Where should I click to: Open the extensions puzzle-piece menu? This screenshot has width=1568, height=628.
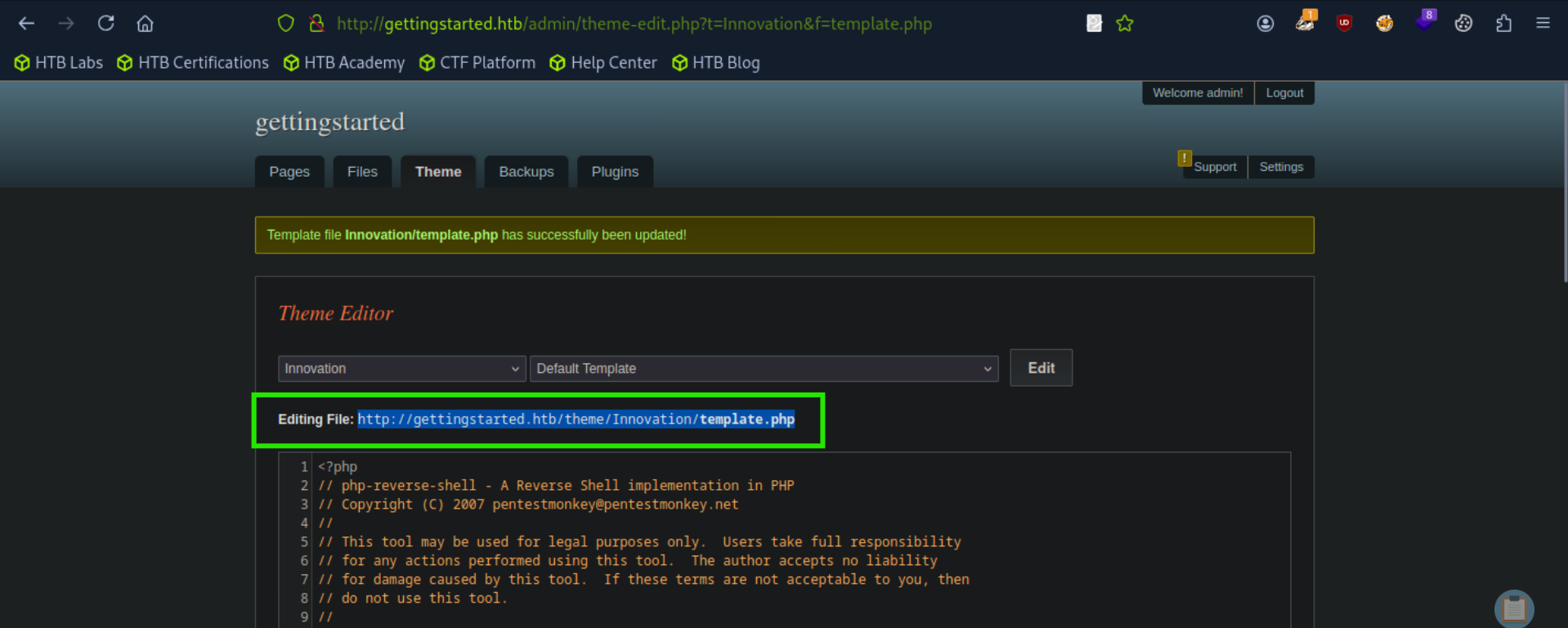[x=1503, y=24]
